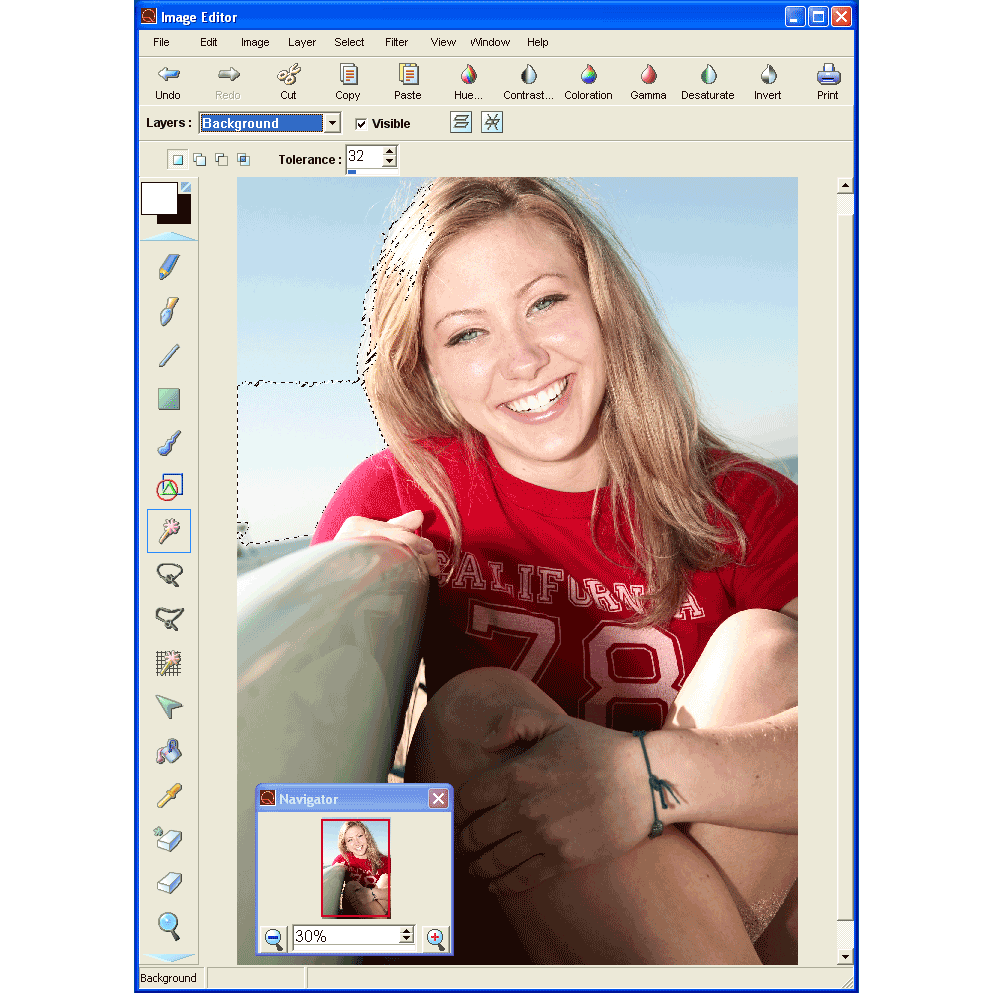Pick the Line drawing tool
The height and width of the screenshot is (993, 993).
coord(168,355)
